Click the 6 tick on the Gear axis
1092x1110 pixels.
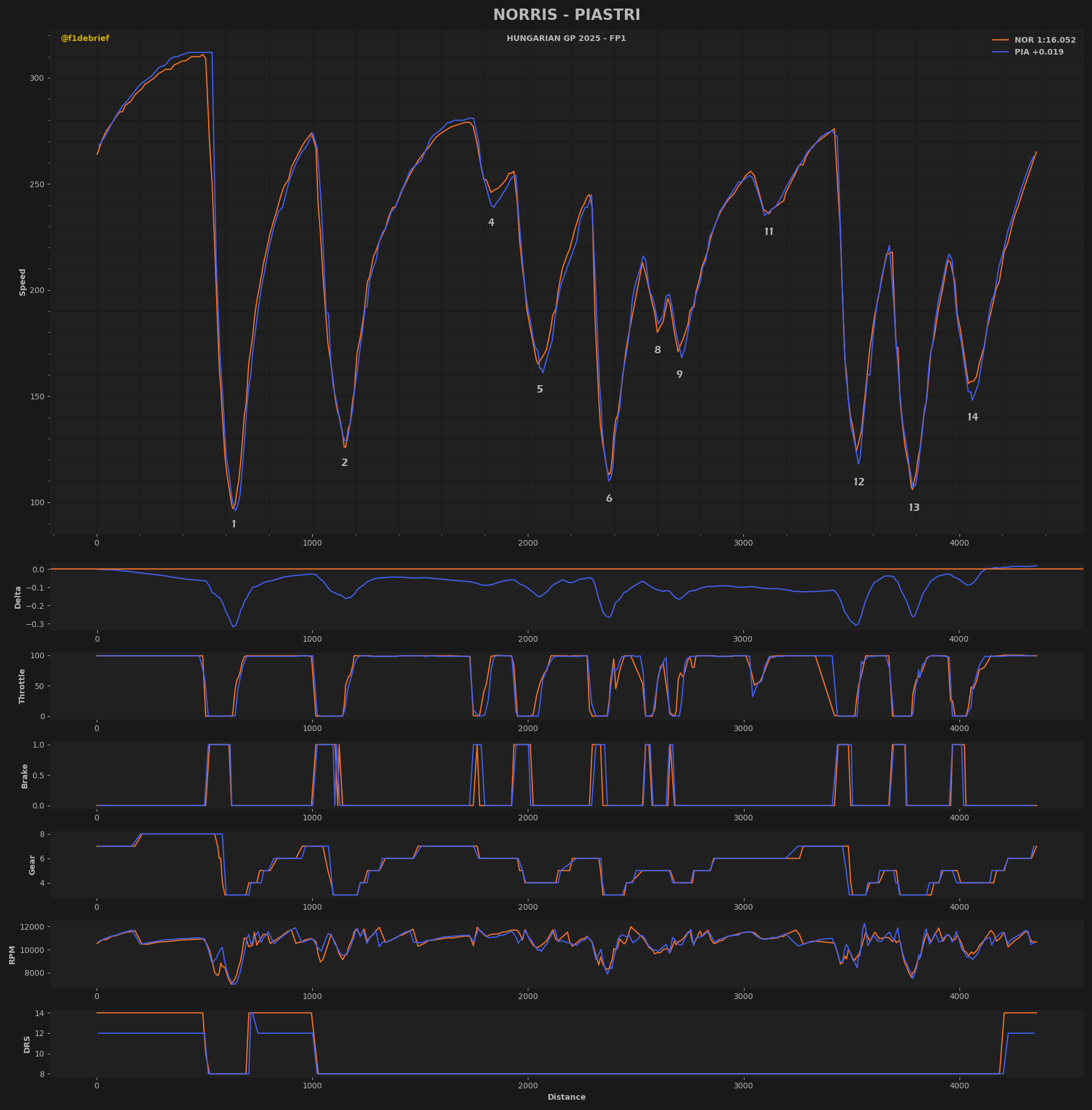click(43, 859)
